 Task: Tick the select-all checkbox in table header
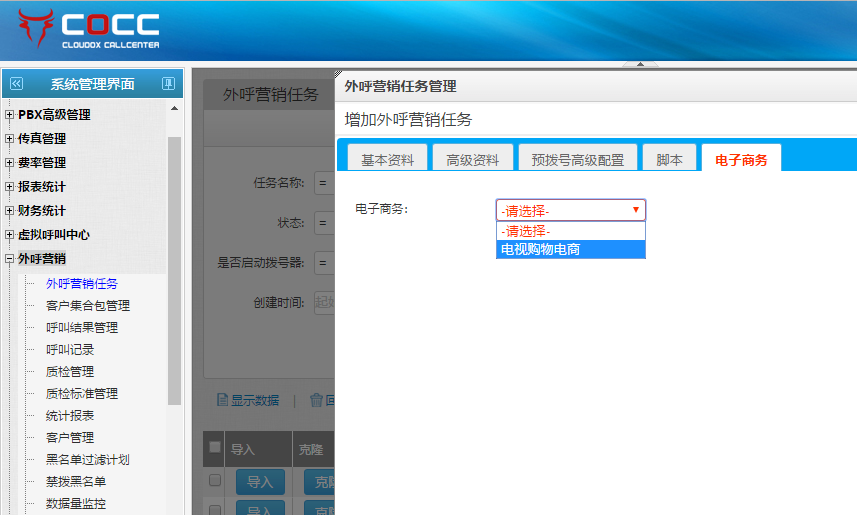(x=214, y=448)
